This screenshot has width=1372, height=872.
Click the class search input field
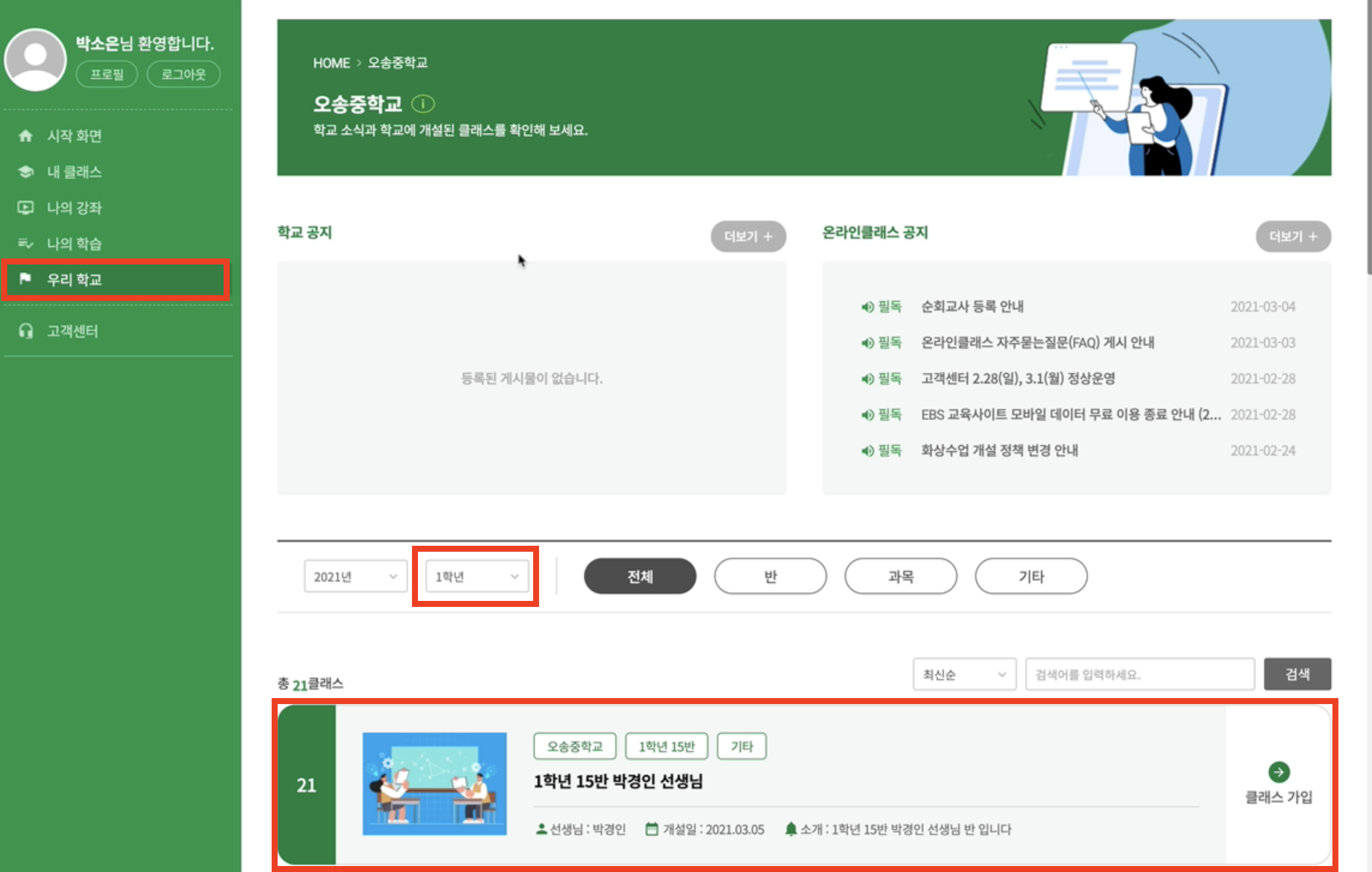[1139, 675]
